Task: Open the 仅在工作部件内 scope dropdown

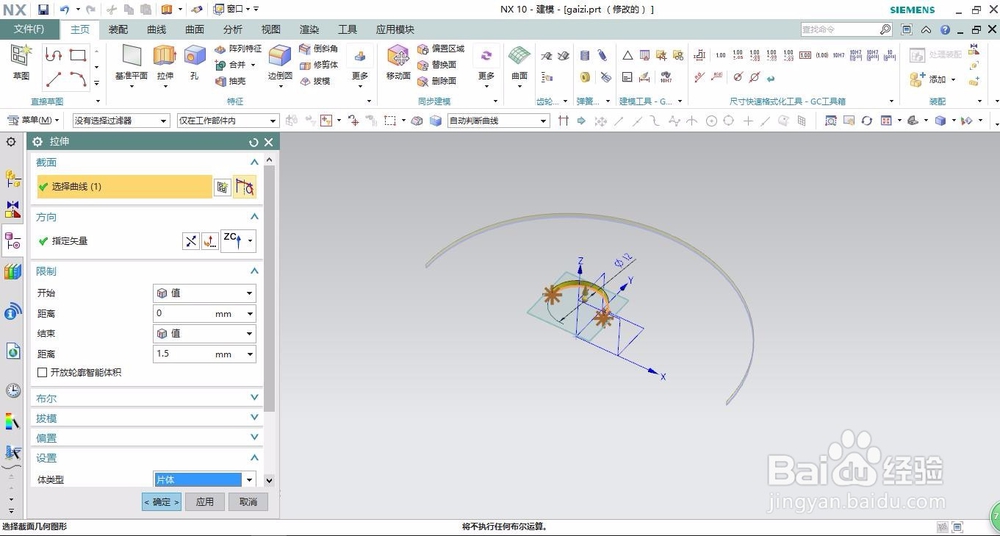Action: [228, 121]
